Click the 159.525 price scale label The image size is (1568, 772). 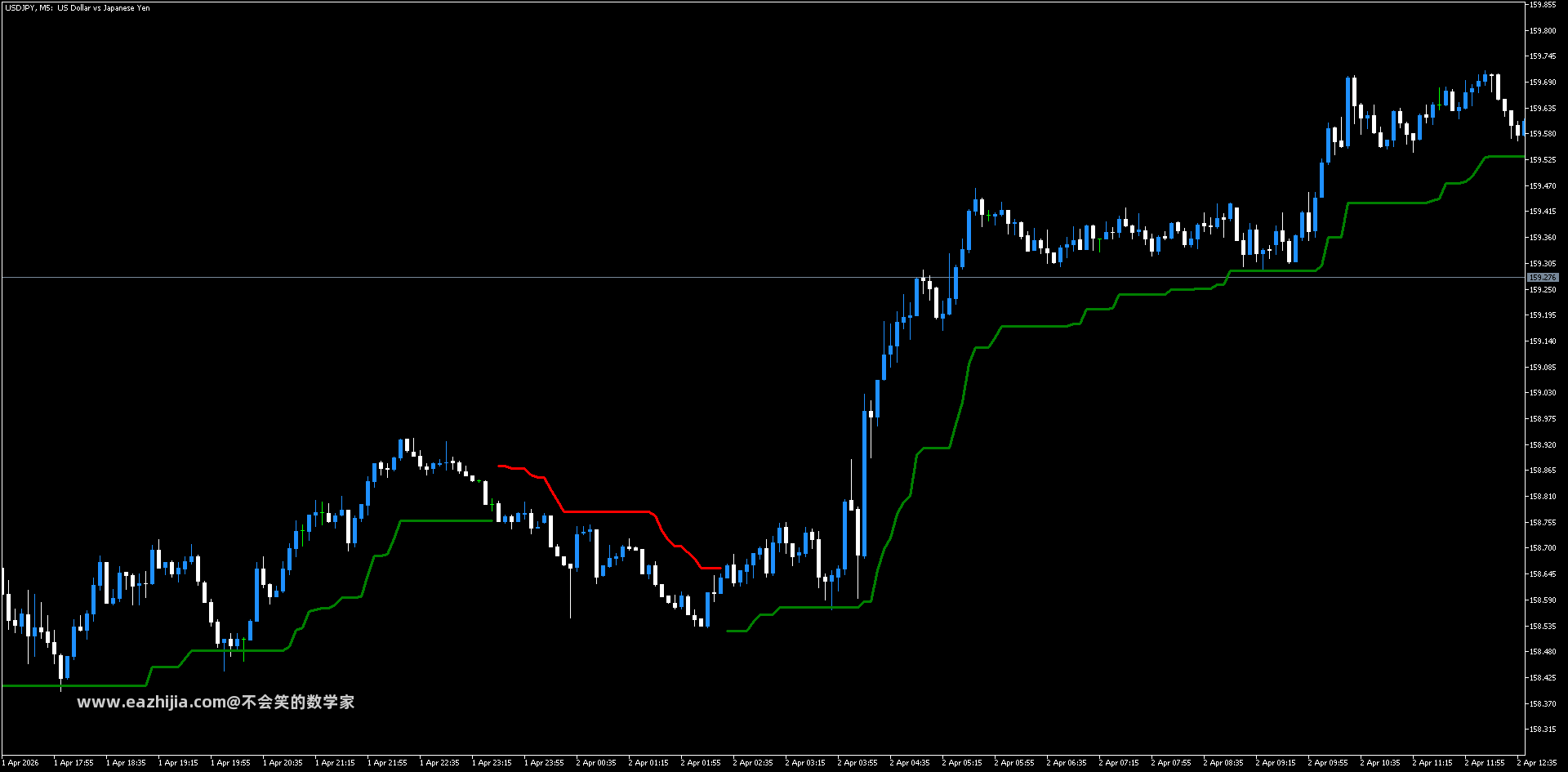click(1543, 160)
